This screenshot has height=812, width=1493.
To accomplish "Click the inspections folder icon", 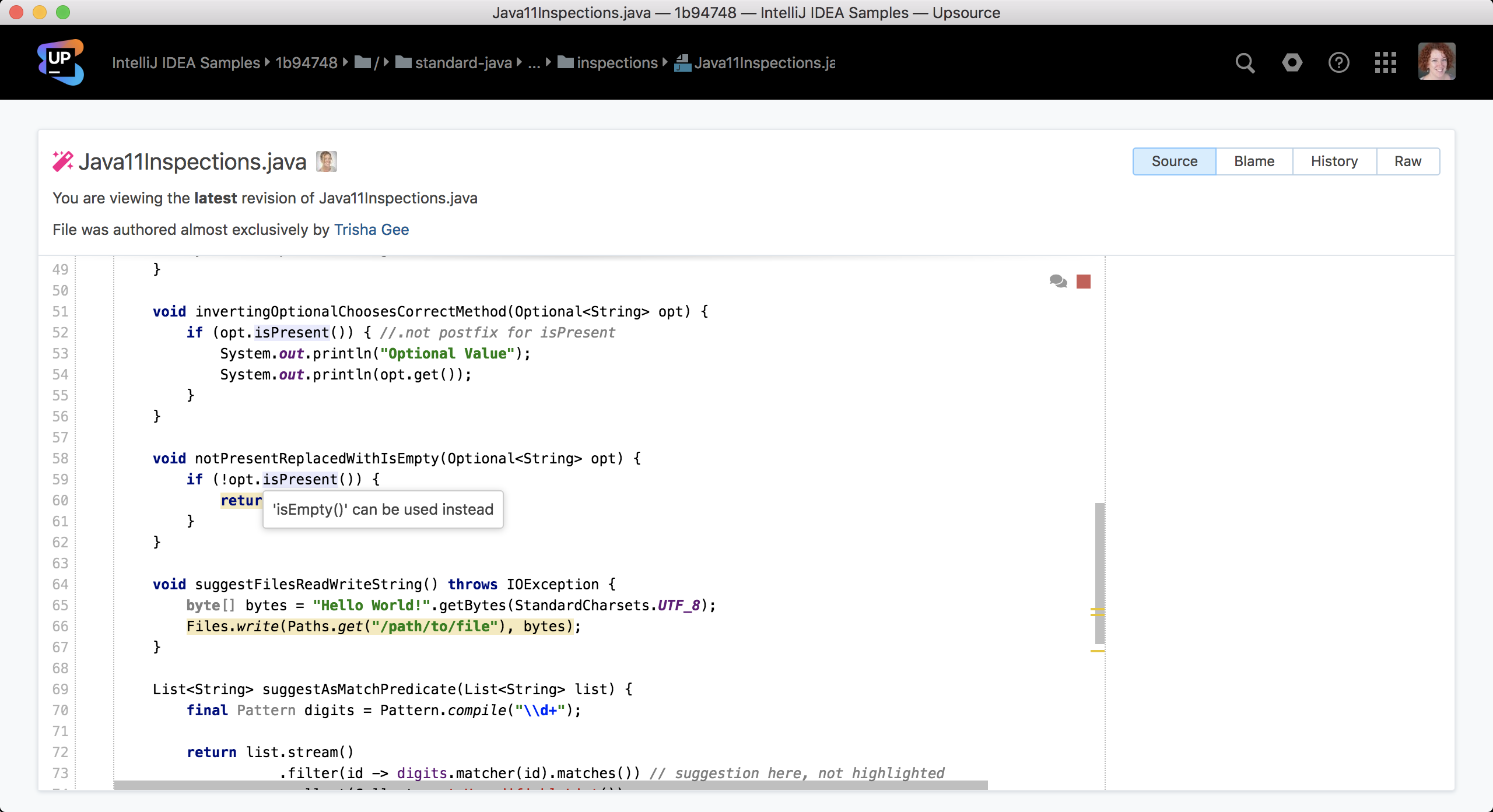I will [566, 62].
